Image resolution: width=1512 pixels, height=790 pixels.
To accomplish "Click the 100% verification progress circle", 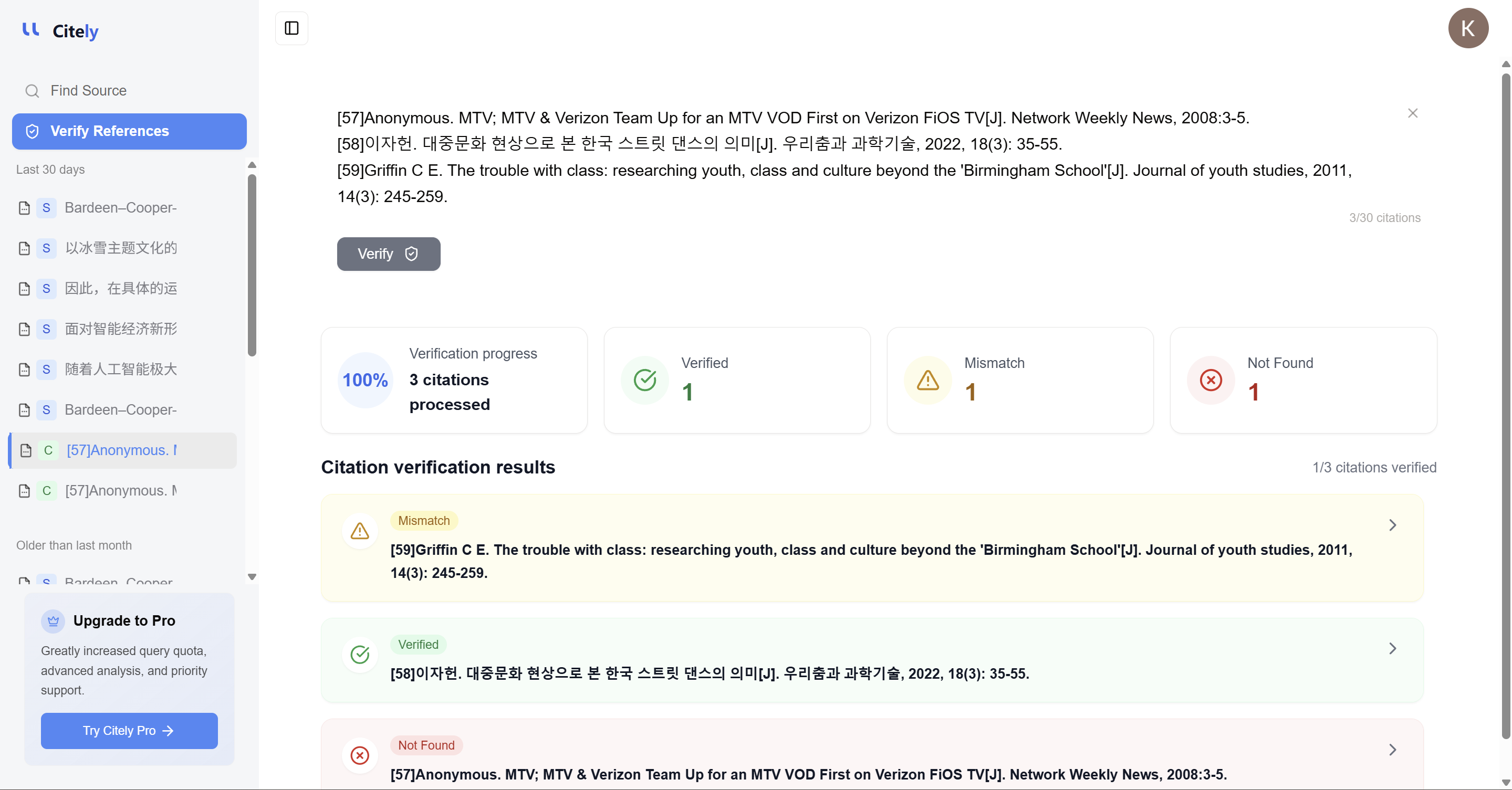I will (x=365, y=380).
